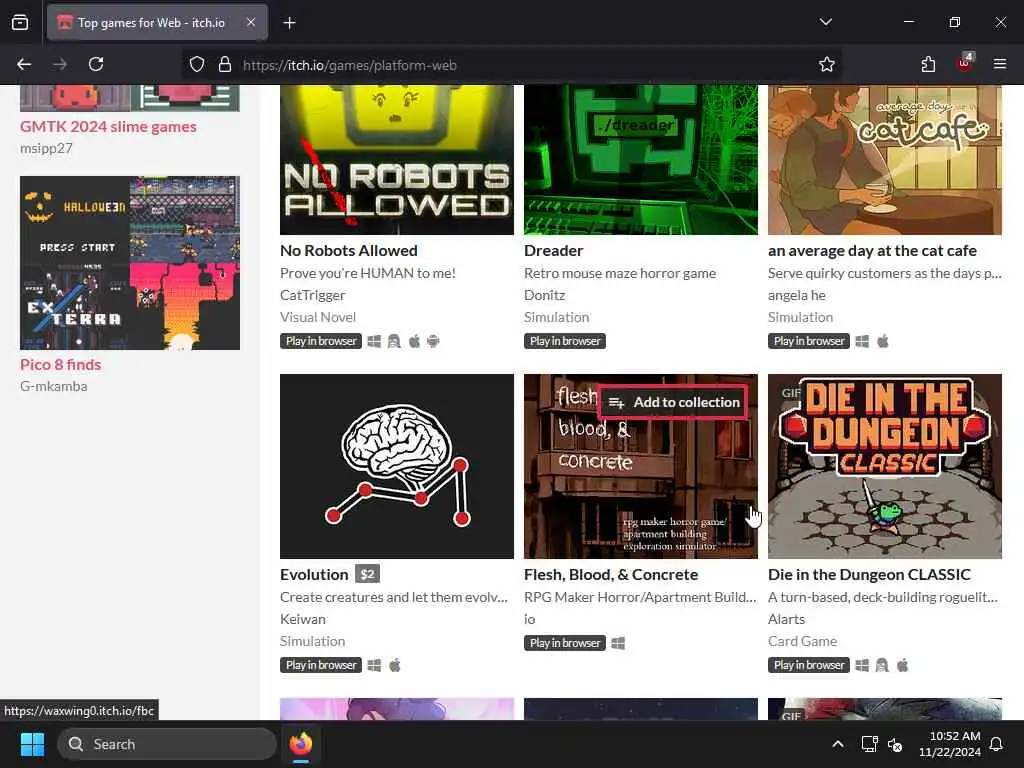This screenshot has height=768, width=1024.
Task: Go back with the browser back arrow
Action: point(24,64)
